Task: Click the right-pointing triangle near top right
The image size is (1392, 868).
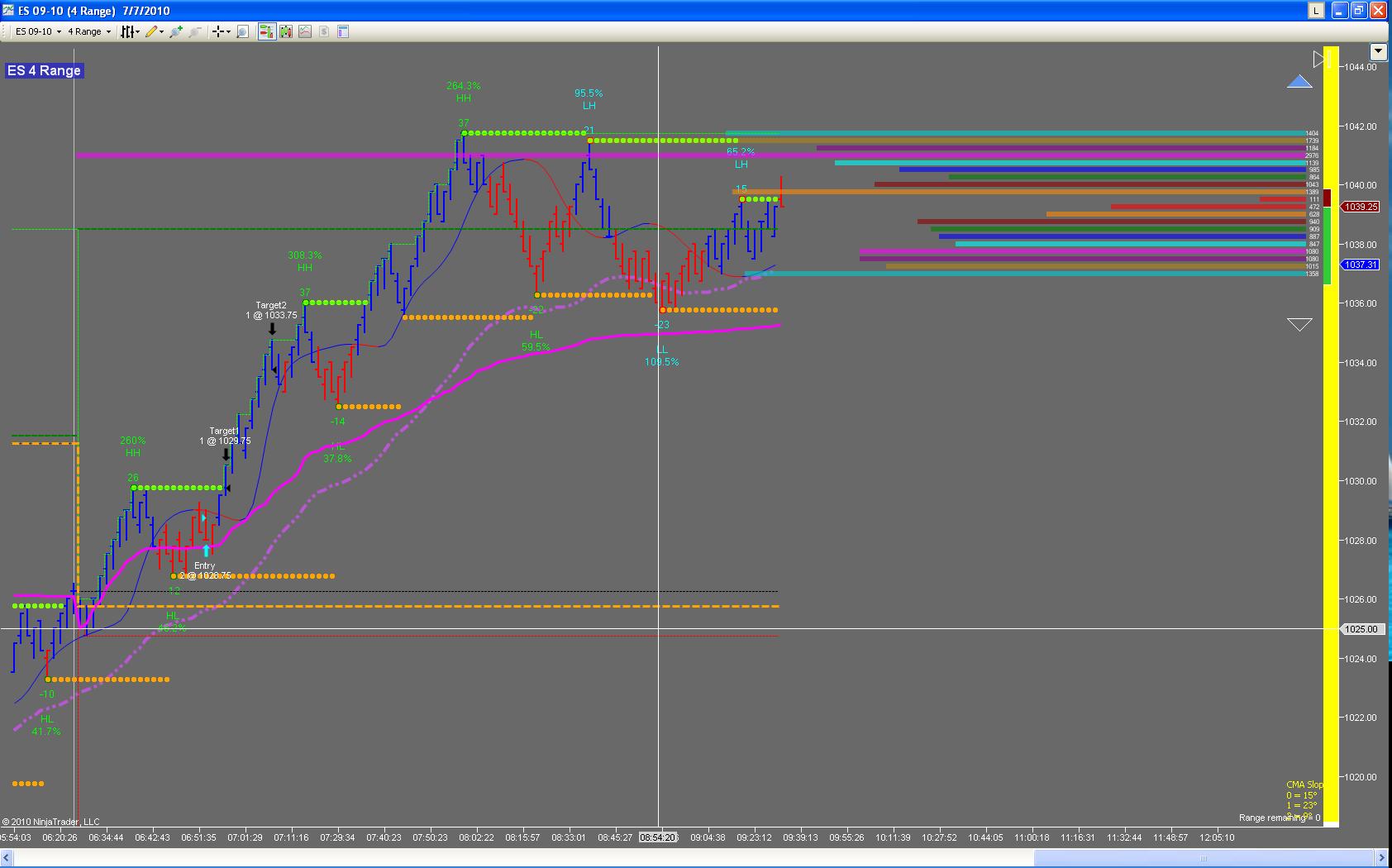Action: click(x=1319, y=59)
